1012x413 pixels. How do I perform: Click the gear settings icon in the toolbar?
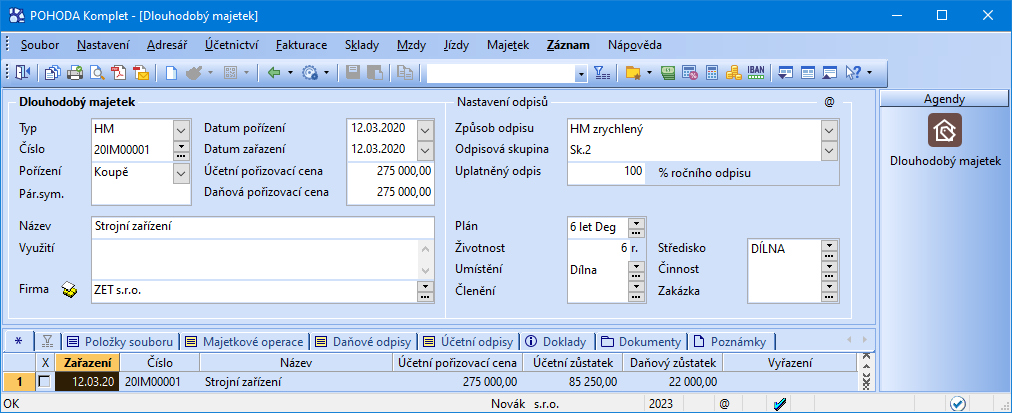coord(310,73)
